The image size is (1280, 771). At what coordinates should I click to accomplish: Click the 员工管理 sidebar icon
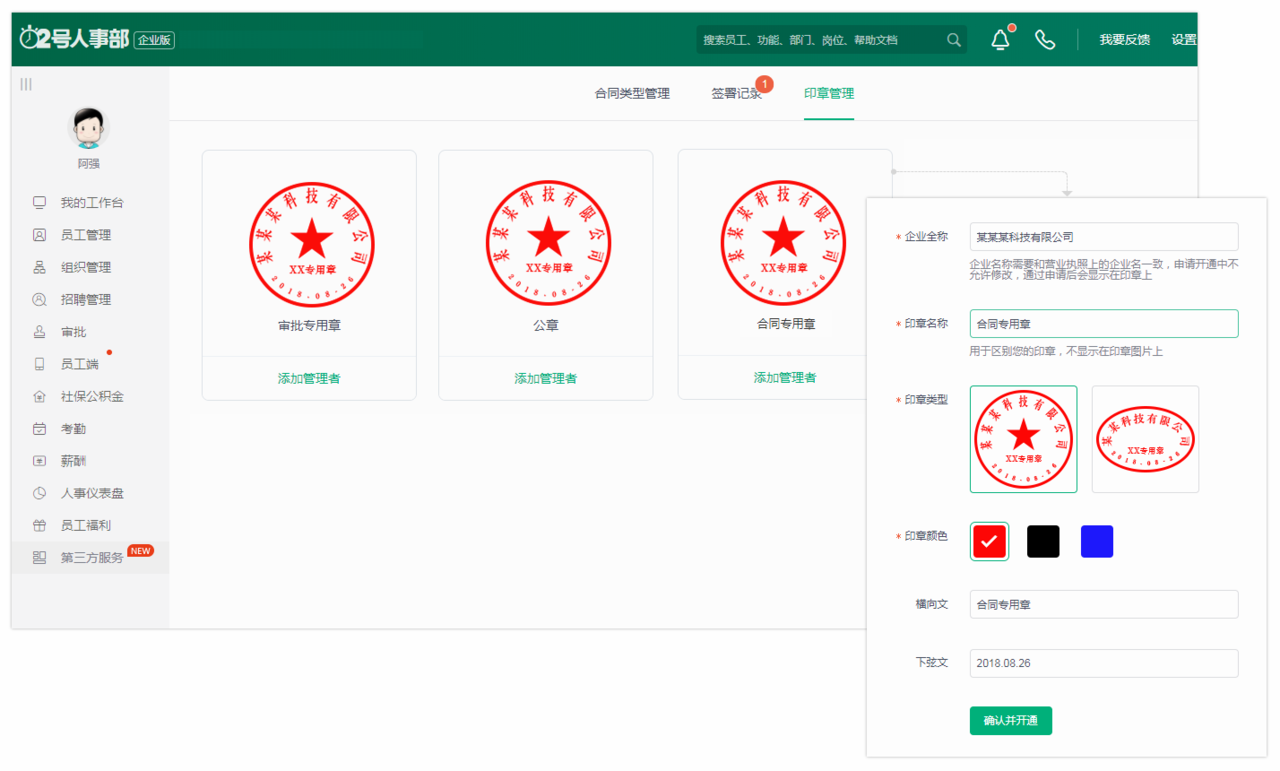click(40, 235)
